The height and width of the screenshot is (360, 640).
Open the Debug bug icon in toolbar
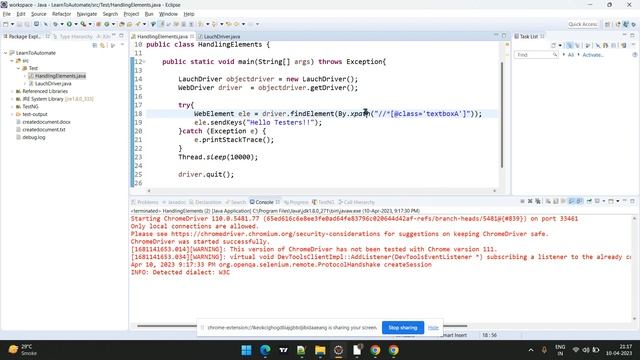tap(55, 24)
